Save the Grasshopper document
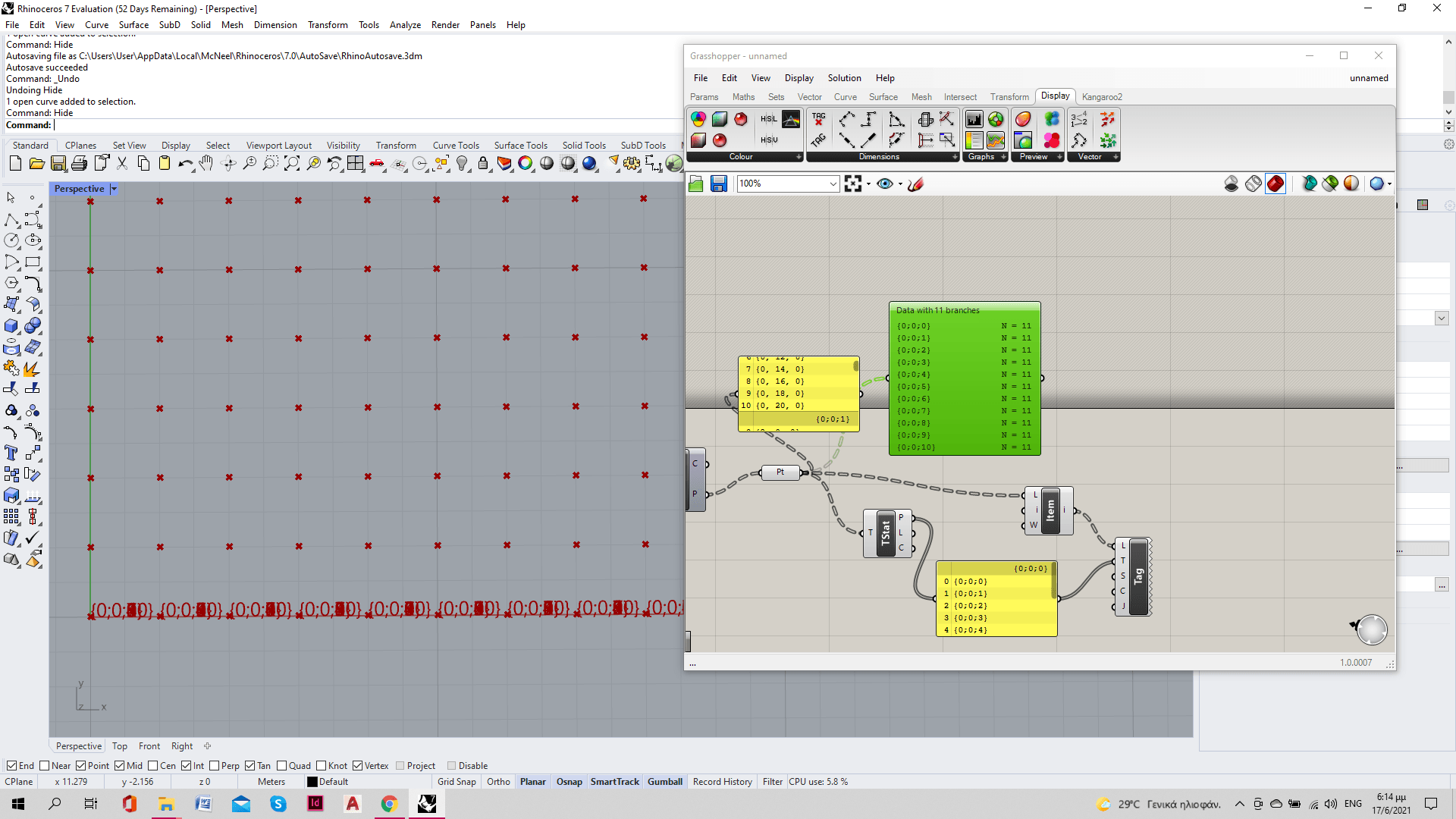Screen dimensions: 1456x819 [719, 184]
